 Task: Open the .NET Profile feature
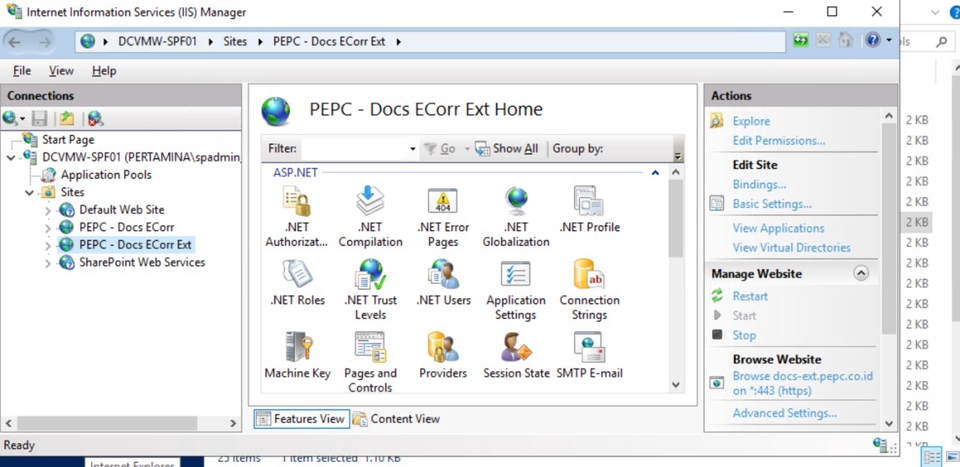(589, 211)
